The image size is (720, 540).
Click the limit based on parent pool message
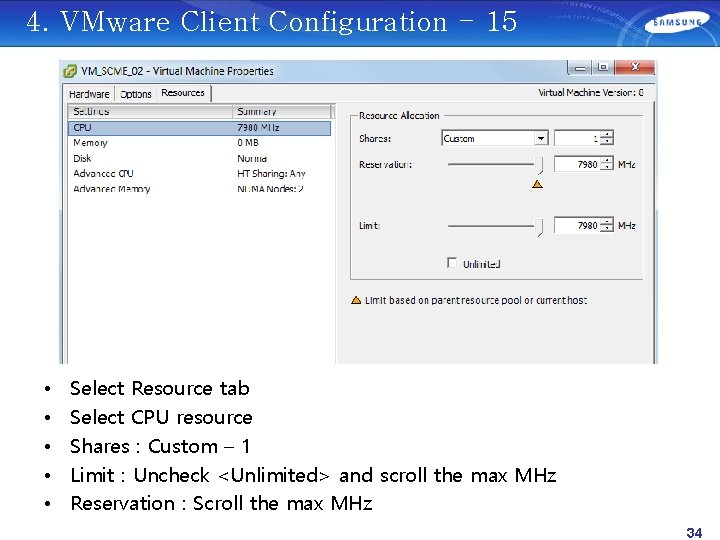point(476,300)
